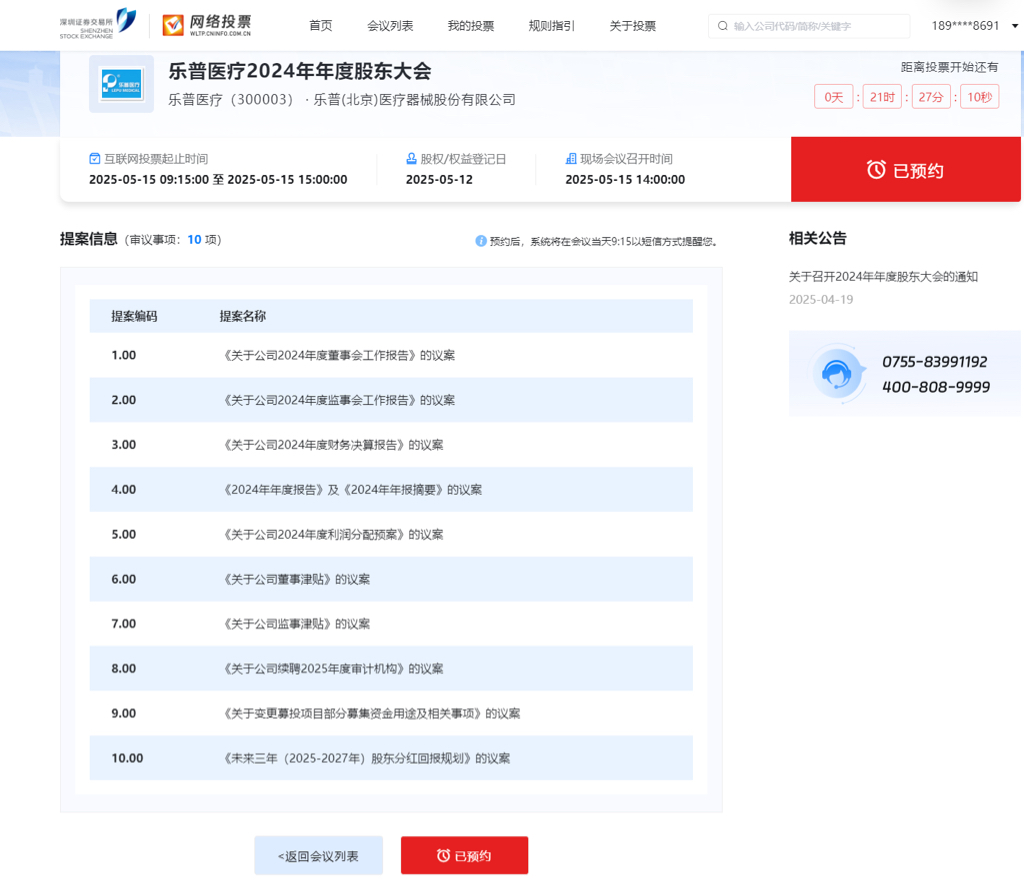Open the account dropdown arrow

(1014, 26)
